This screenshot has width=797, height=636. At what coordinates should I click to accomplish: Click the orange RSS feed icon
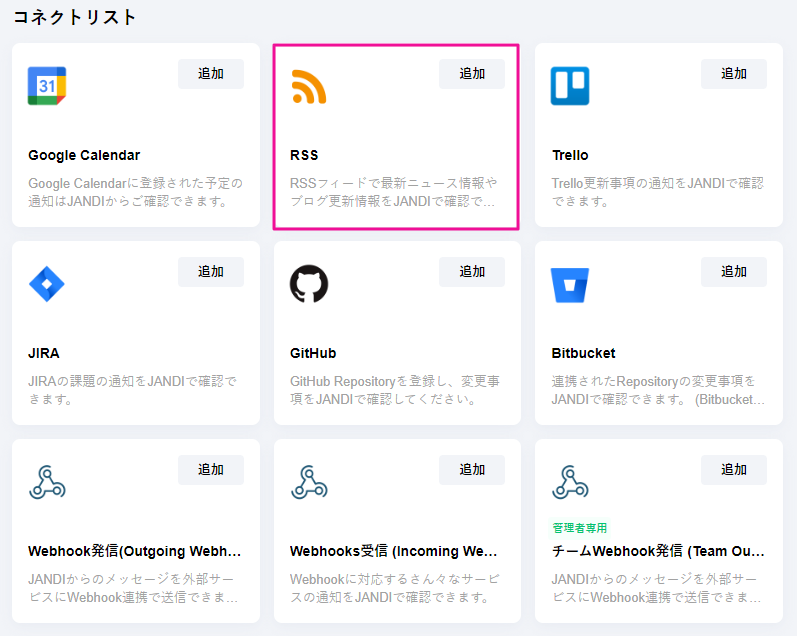point(309,86)
